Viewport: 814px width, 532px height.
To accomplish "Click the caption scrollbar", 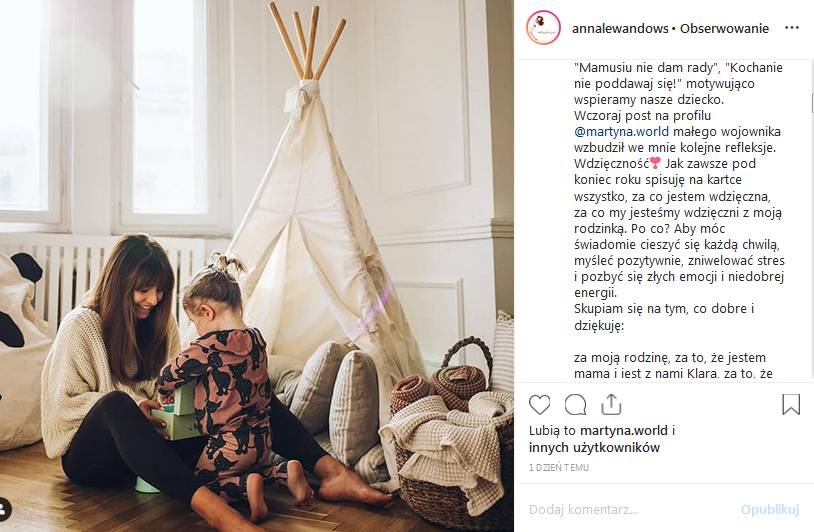I will tap(811, 103).
